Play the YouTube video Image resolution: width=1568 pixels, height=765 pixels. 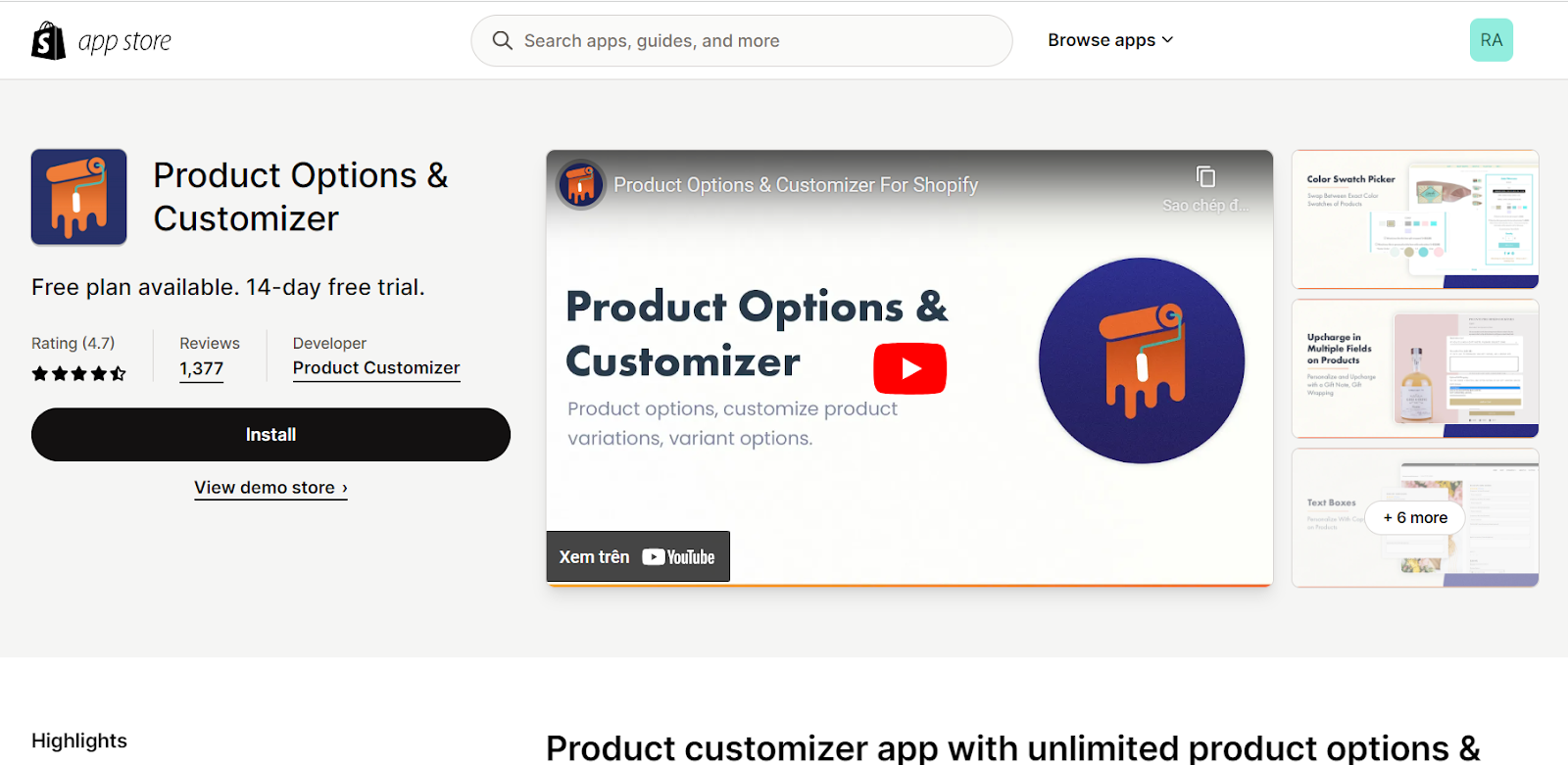click(x=909, y=368)
